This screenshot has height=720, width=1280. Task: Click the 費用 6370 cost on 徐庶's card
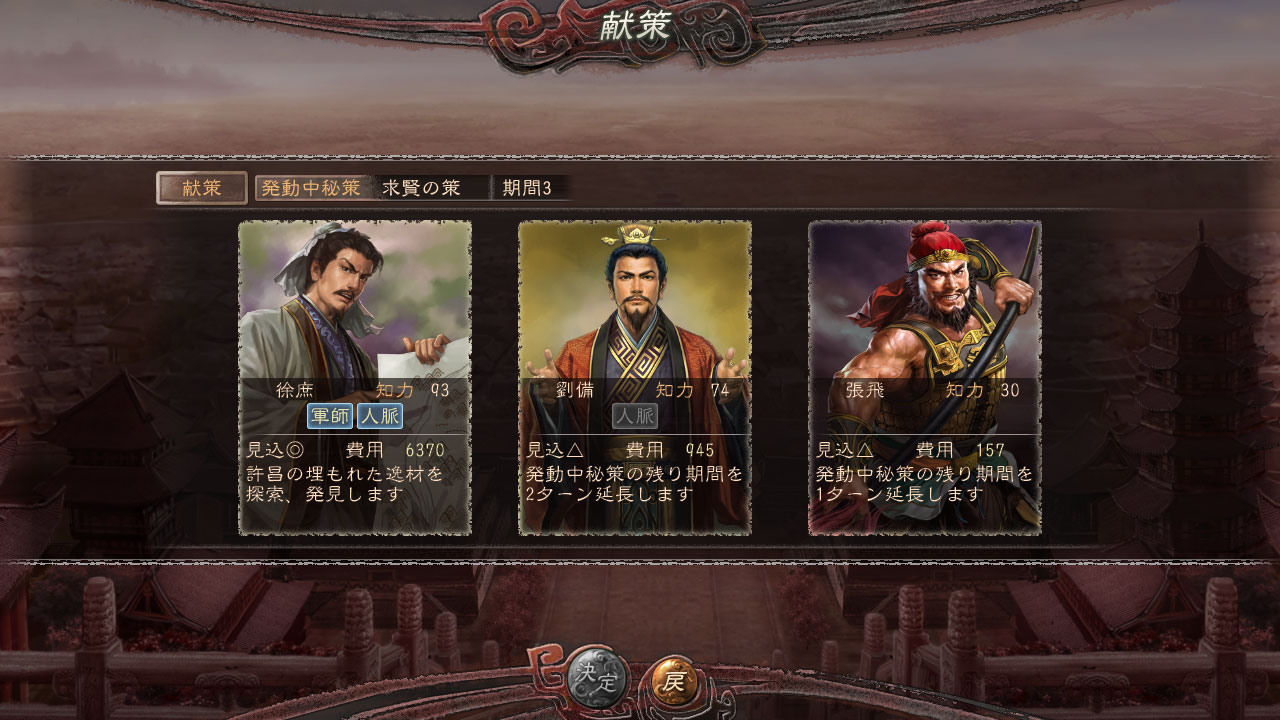[395, 450]
